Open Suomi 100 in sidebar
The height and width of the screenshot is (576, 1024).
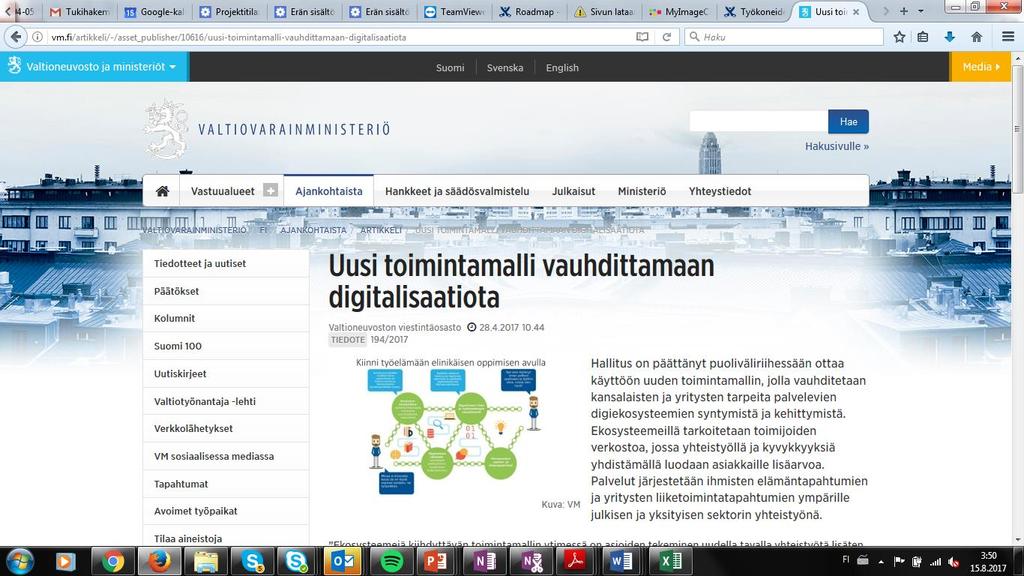tap(226, 346)
